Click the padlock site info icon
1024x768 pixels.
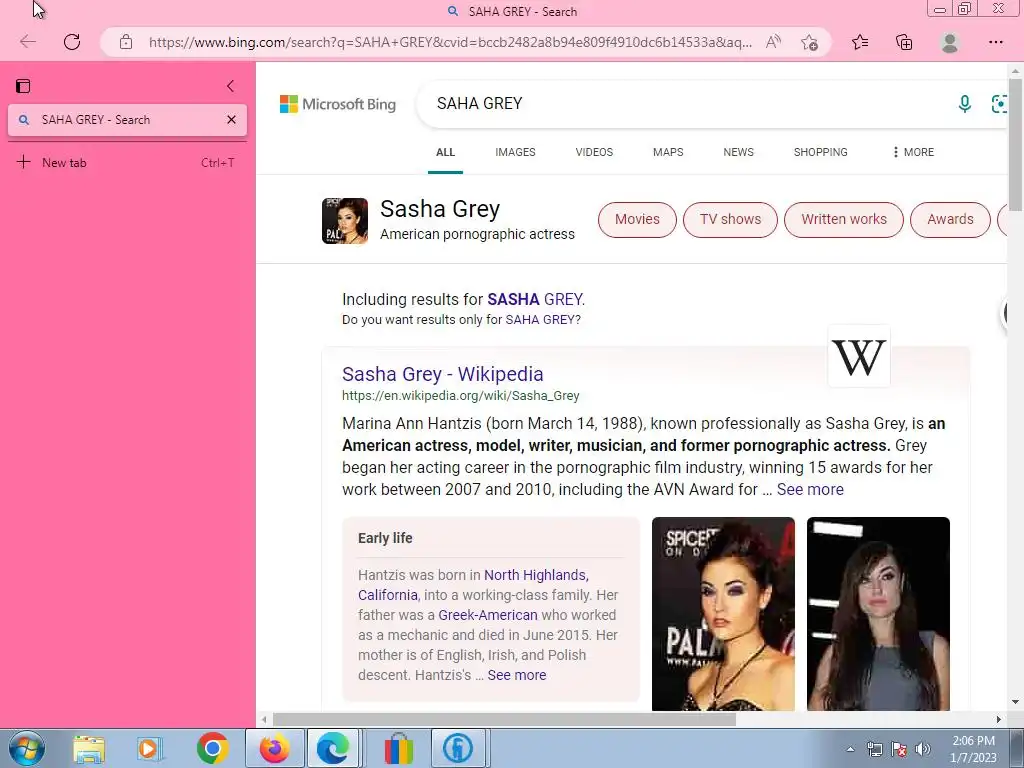point(126,42)
